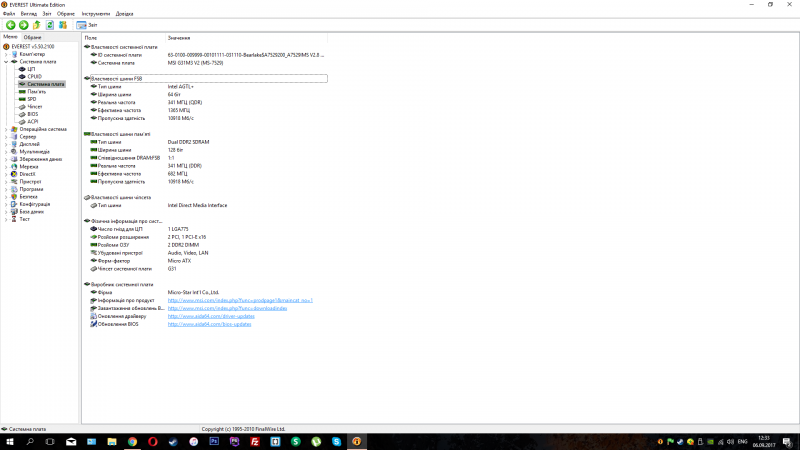Image resolution: width=800 pixels, height=450 pixels.
Task: Open the taskbar Search magnifier
Action: 30,442
